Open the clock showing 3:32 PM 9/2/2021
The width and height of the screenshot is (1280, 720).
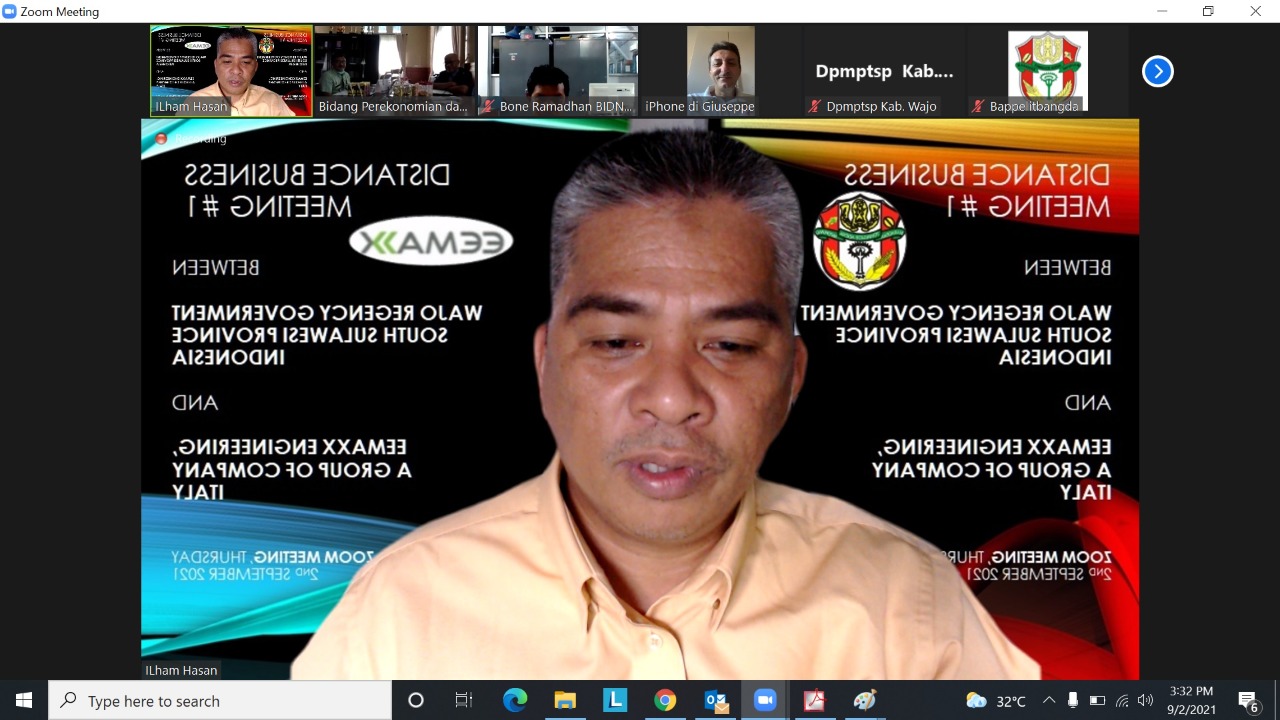click(x=1191, y=700)
